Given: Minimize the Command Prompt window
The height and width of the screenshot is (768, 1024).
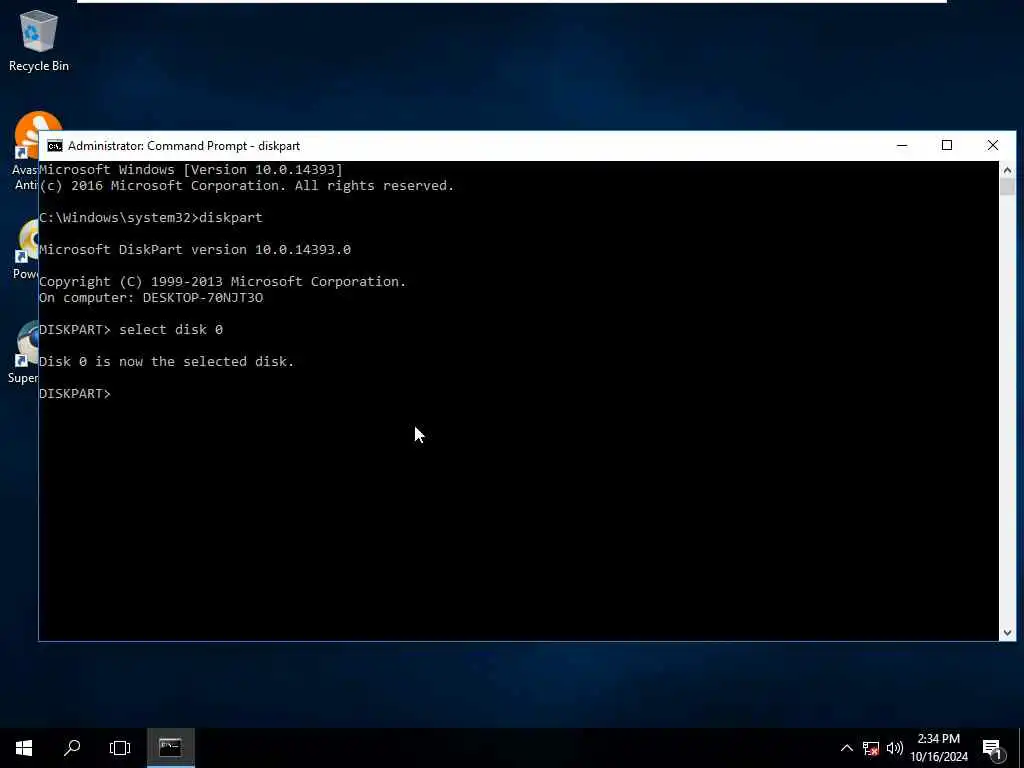Looking at the screenshot, I should (902, 145).
